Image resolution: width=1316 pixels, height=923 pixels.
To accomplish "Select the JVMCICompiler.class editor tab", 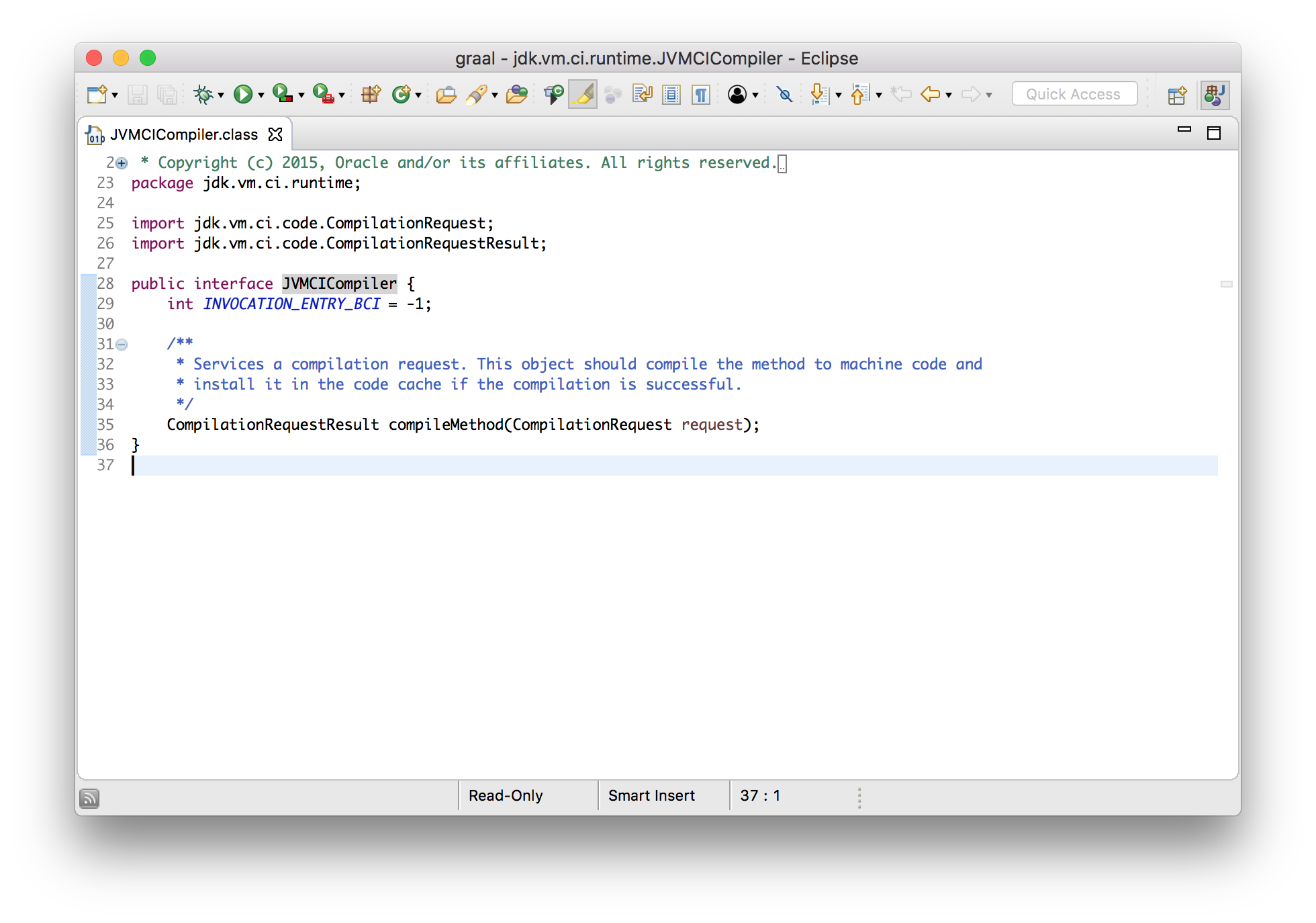I will pyautogui.click(x=181, y=134).
